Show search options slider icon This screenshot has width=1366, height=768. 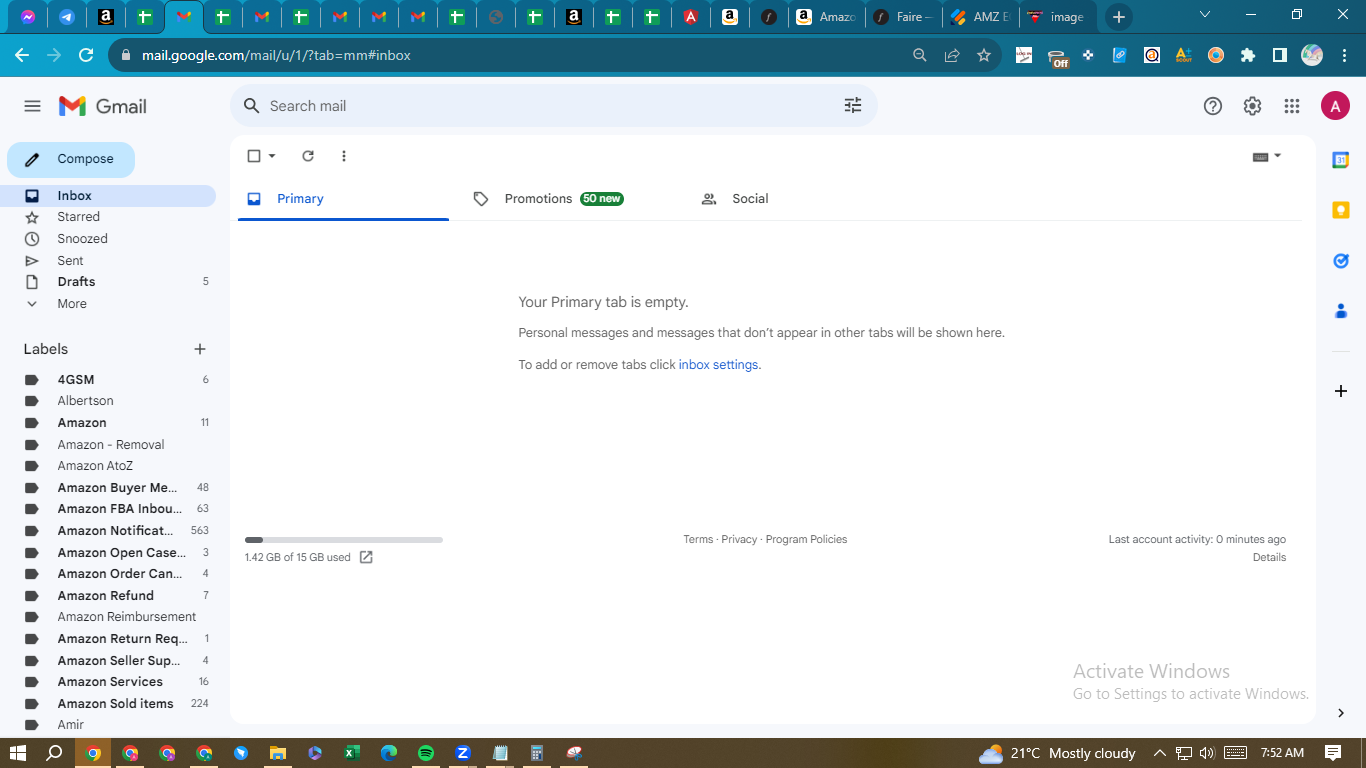[853, 105]
